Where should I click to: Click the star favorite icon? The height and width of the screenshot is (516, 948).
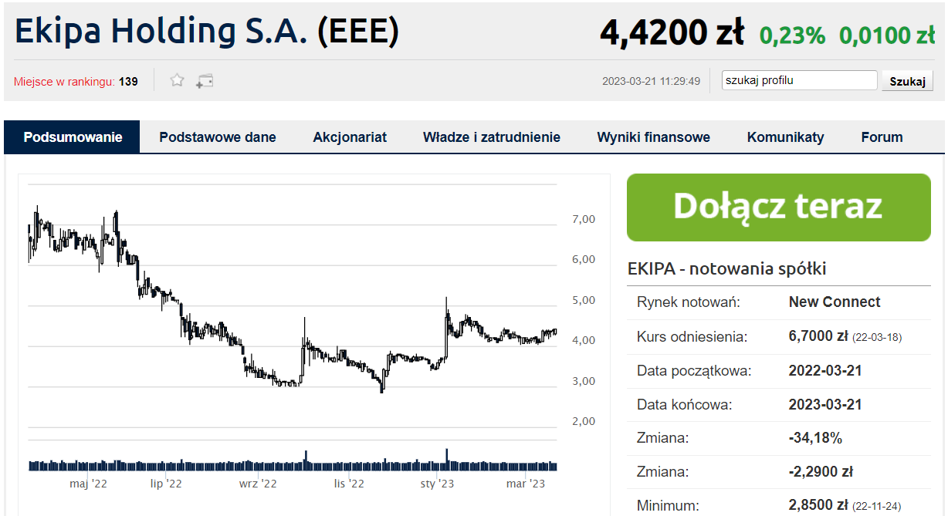click(x=177, y=80)
